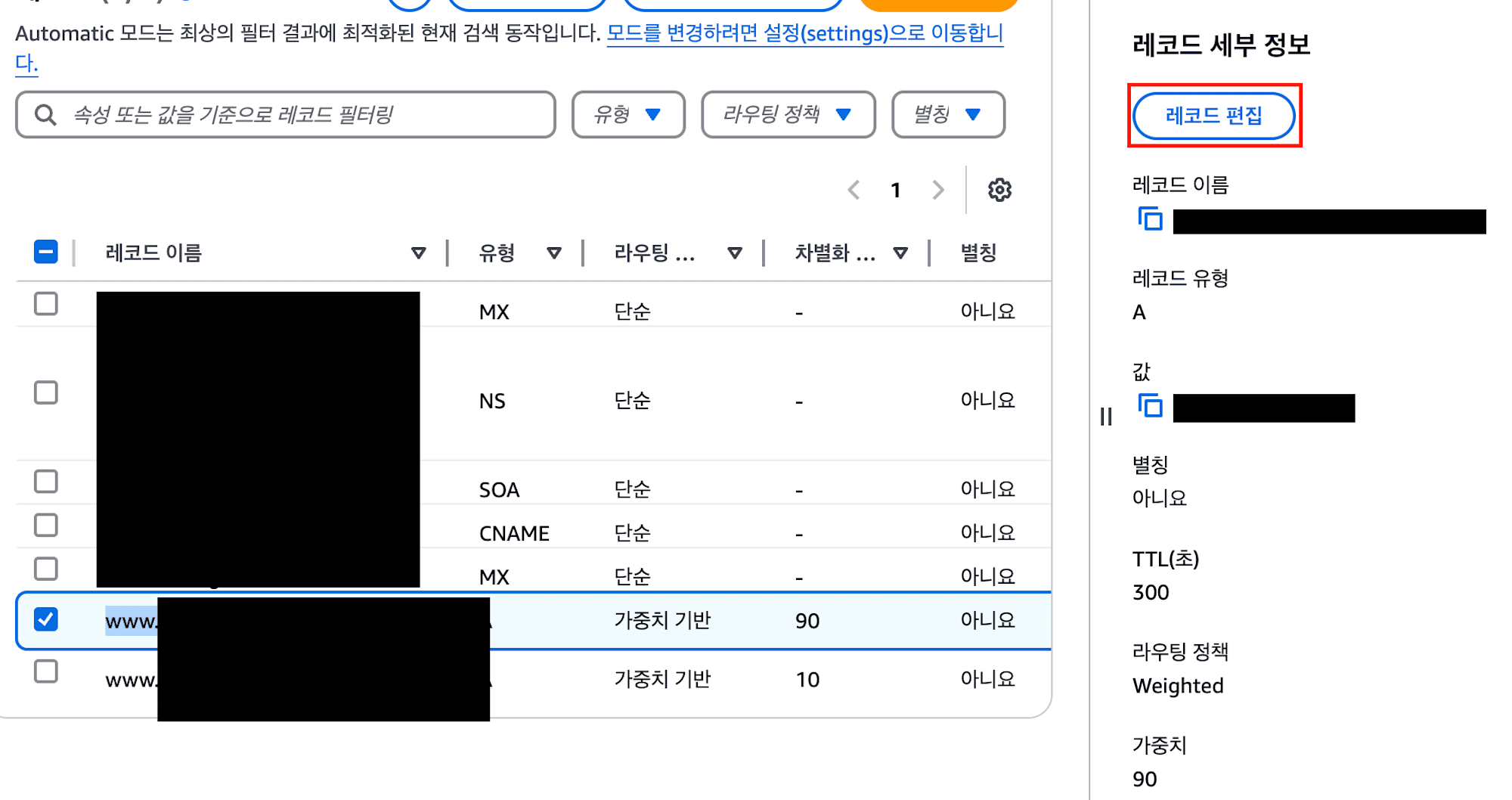
Task: Select the NS record checkbox
Action: 46,392
